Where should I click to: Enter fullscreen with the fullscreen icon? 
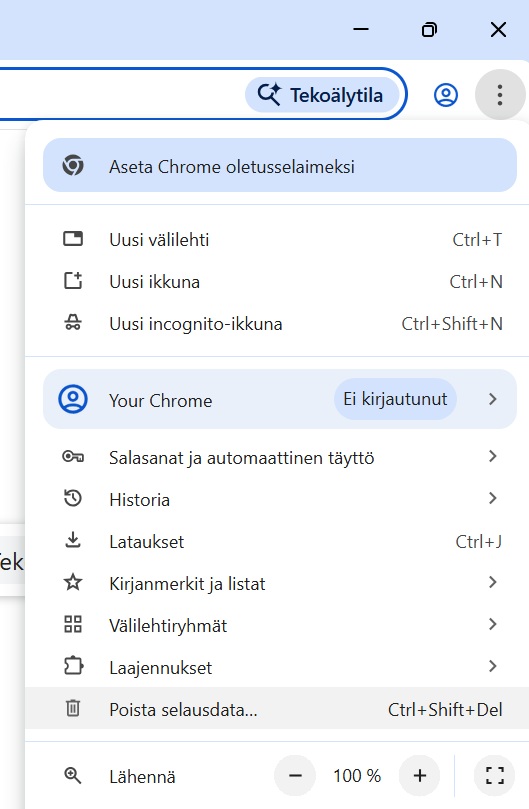(494, 775)
